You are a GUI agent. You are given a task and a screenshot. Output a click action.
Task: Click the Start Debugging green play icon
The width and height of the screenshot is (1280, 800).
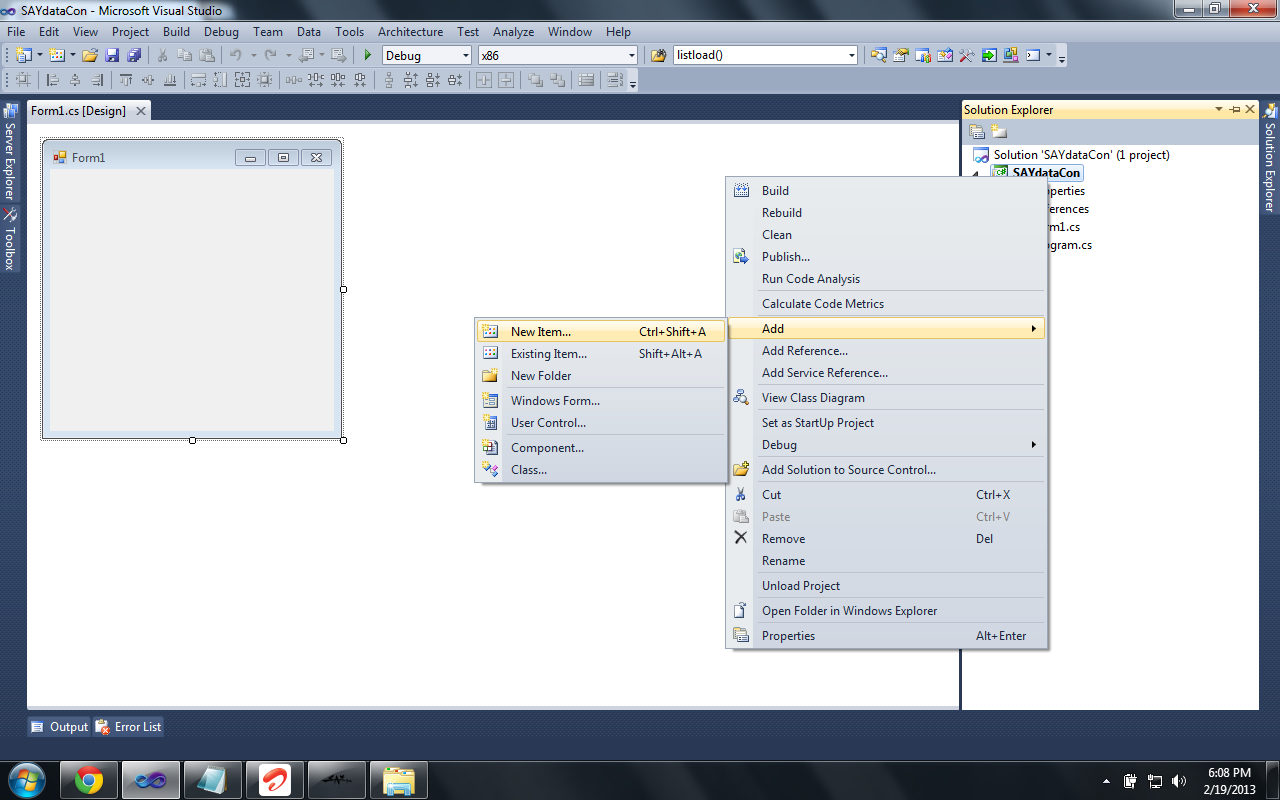(x=368, y=56)
